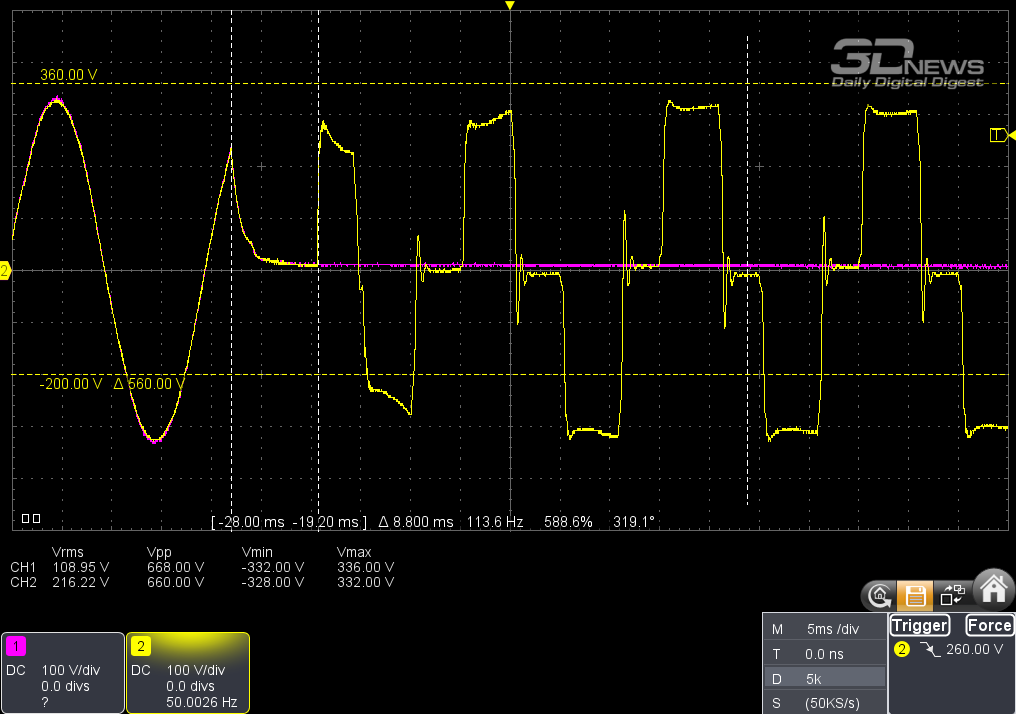Open the Trigger menu
Viewport: 1016px width, 714px height.
pyautogui.click(x=919, y=626)
